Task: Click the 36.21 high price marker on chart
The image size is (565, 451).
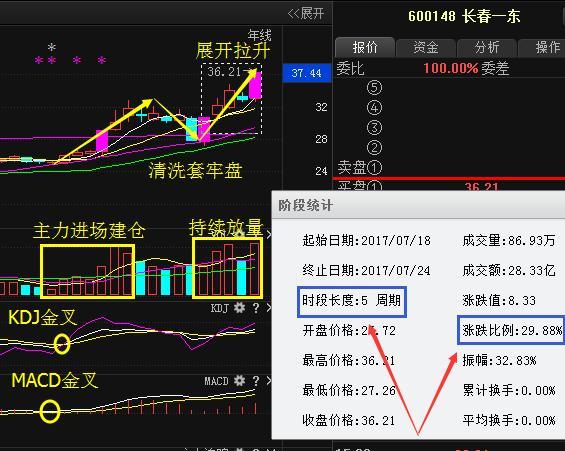Action: point(224,72)
